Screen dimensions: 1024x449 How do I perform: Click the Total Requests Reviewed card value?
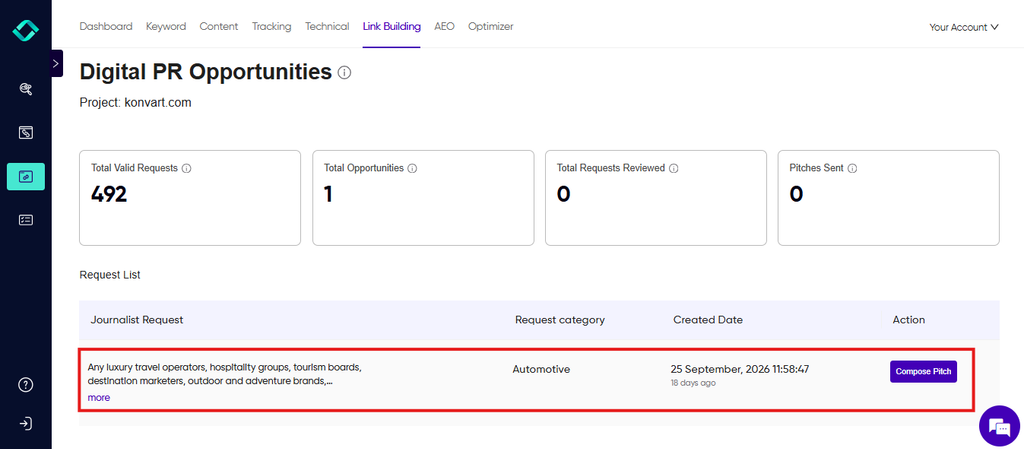point(564,194)
